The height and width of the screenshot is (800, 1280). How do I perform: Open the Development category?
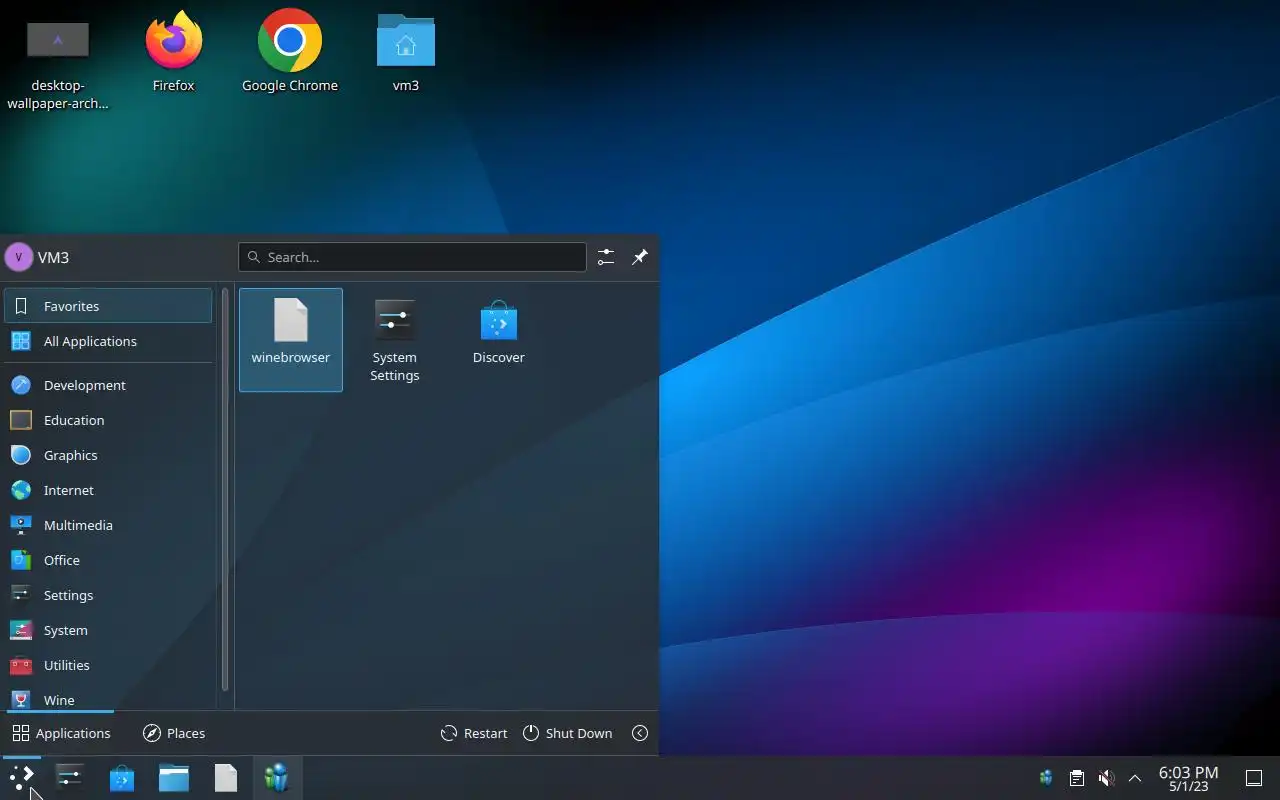(x=108, y=385)
